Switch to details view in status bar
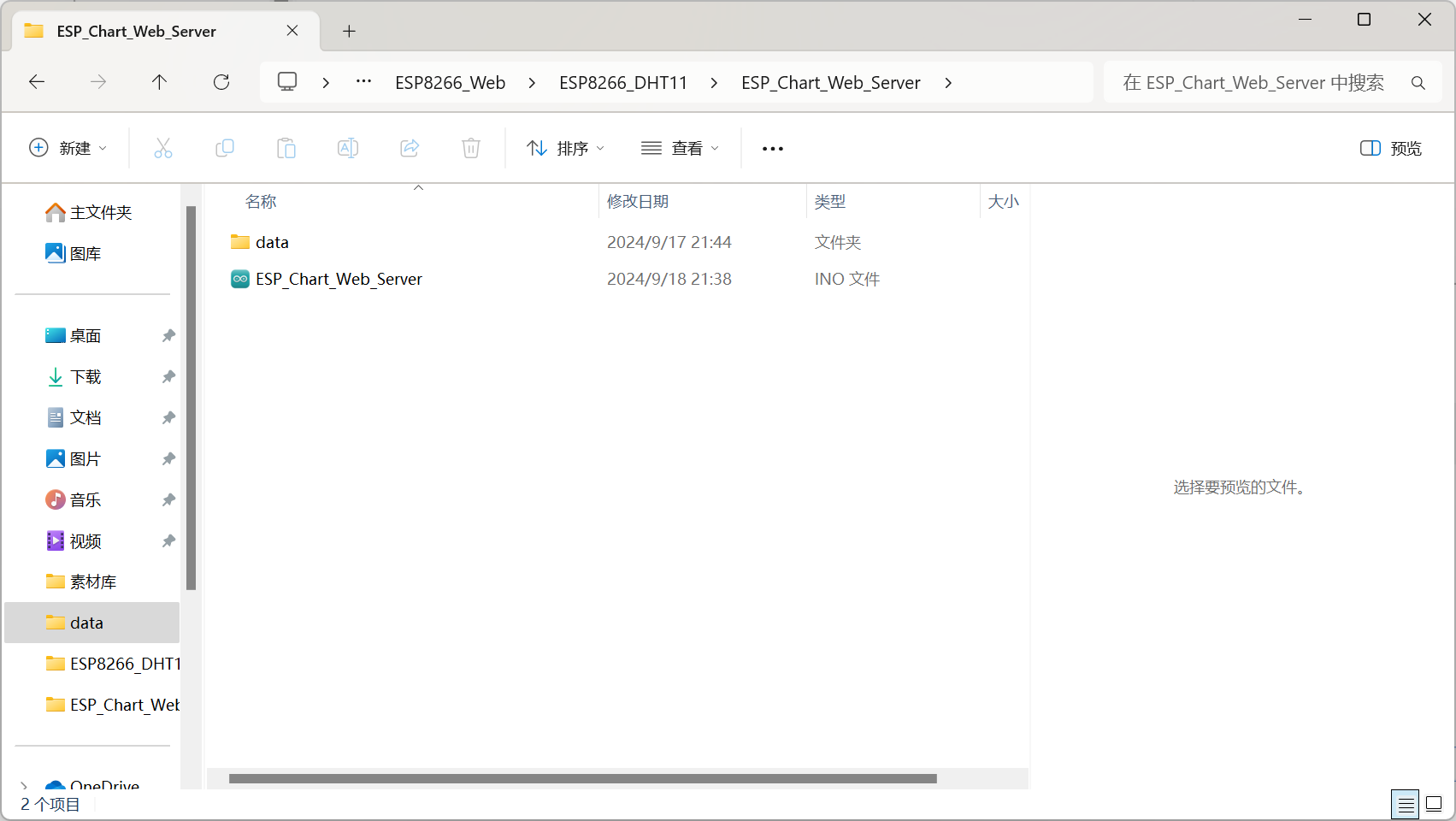Screen dimensions: 1456x821 click(x=1404, y=804)
